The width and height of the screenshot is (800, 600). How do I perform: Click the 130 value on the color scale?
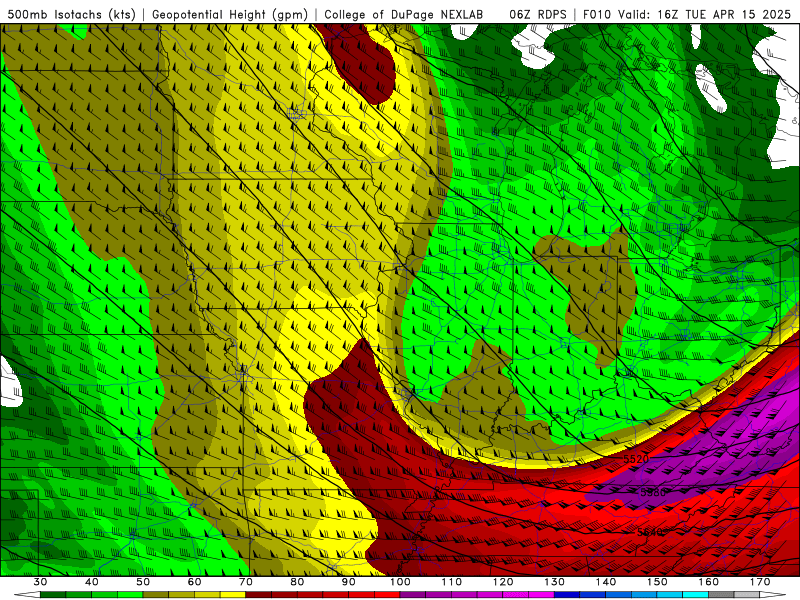coord(554,582)
